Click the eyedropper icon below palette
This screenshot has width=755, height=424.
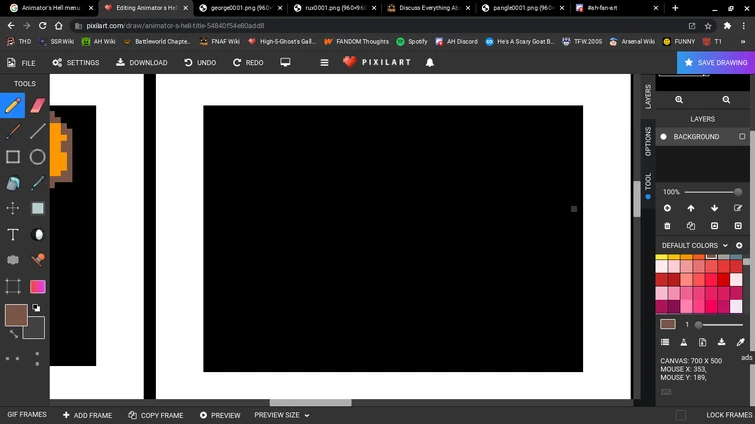741,342
